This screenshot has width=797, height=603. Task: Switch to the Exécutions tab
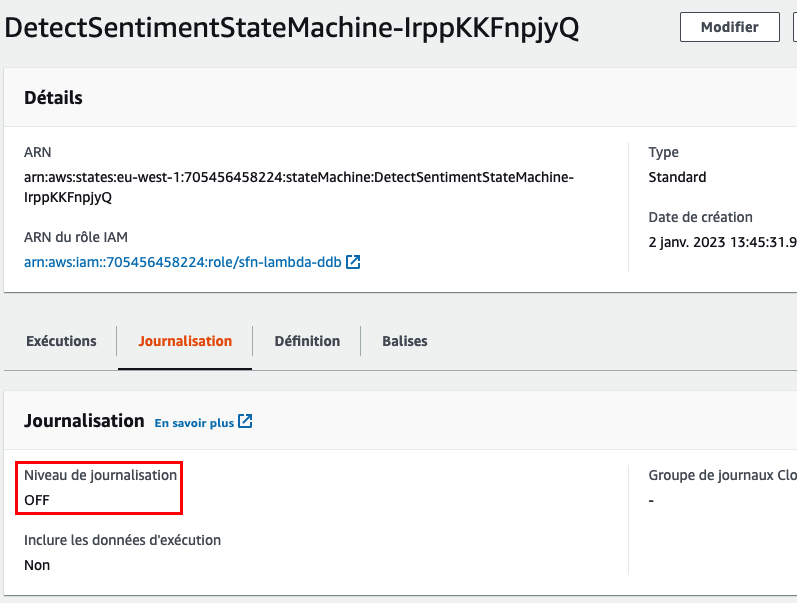tap(61, 341)
